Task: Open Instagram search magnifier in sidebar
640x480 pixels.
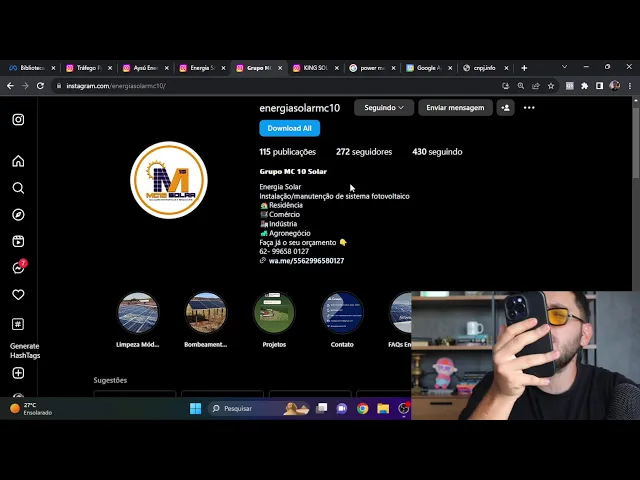Action: 18,188
